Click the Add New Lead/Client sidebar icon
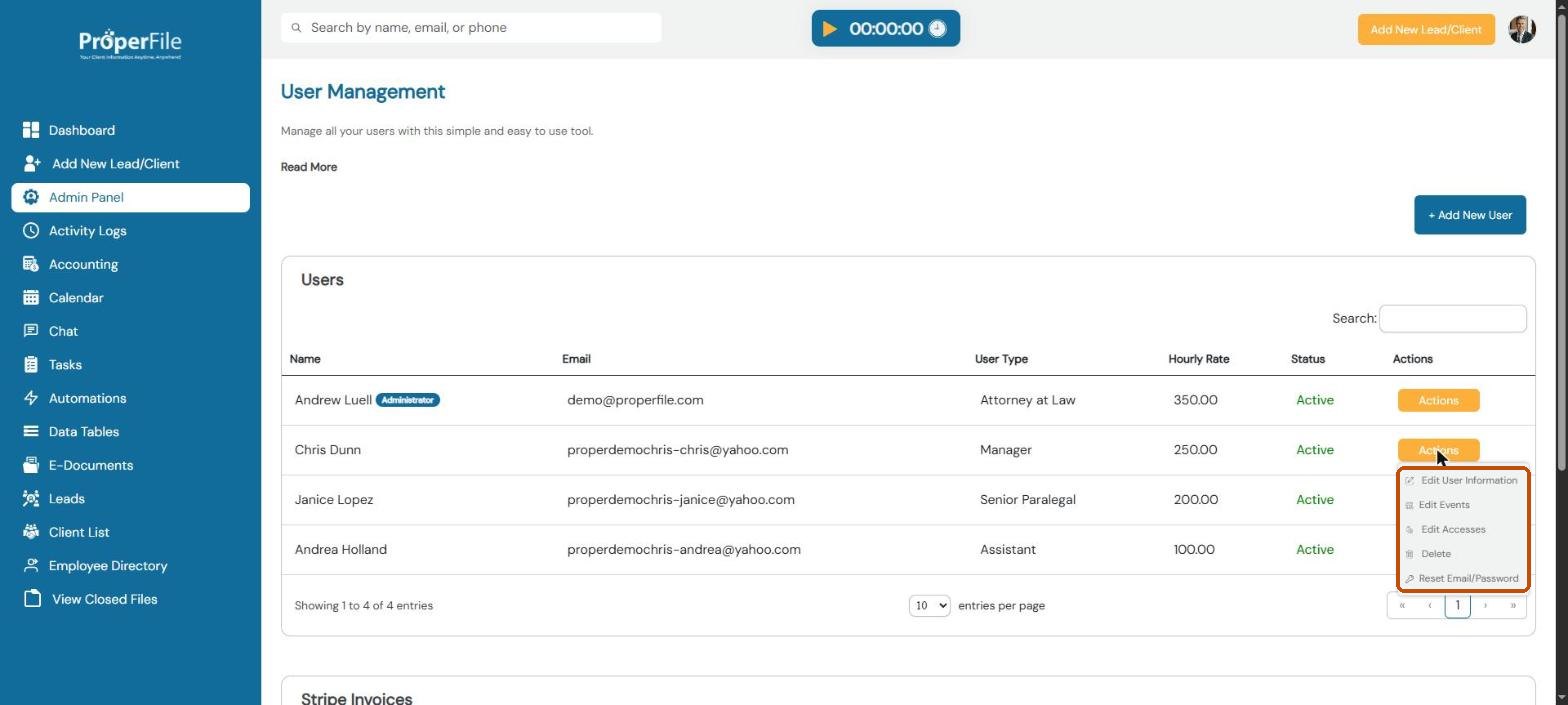1568x705 pixels. [x=31, y=164]
